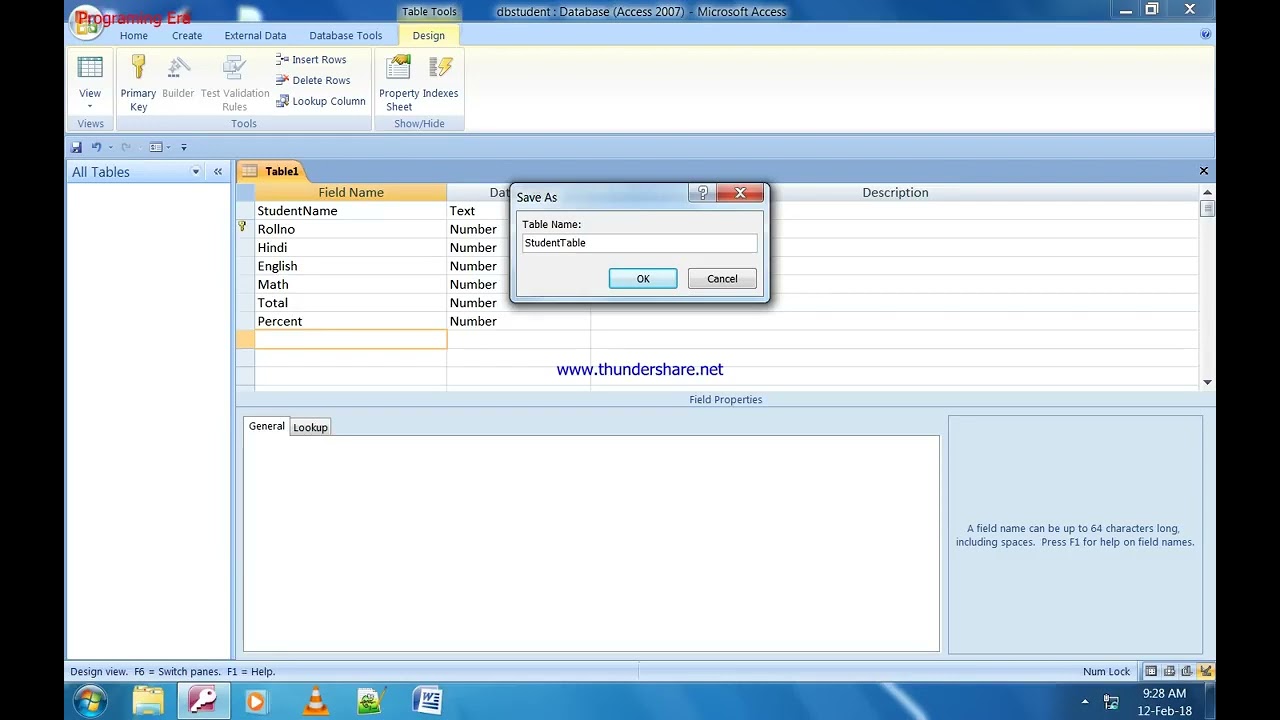Switch to Datasheet View in status bar
The width and height of the screenshot is (1280, 720).
(1151, 671)
